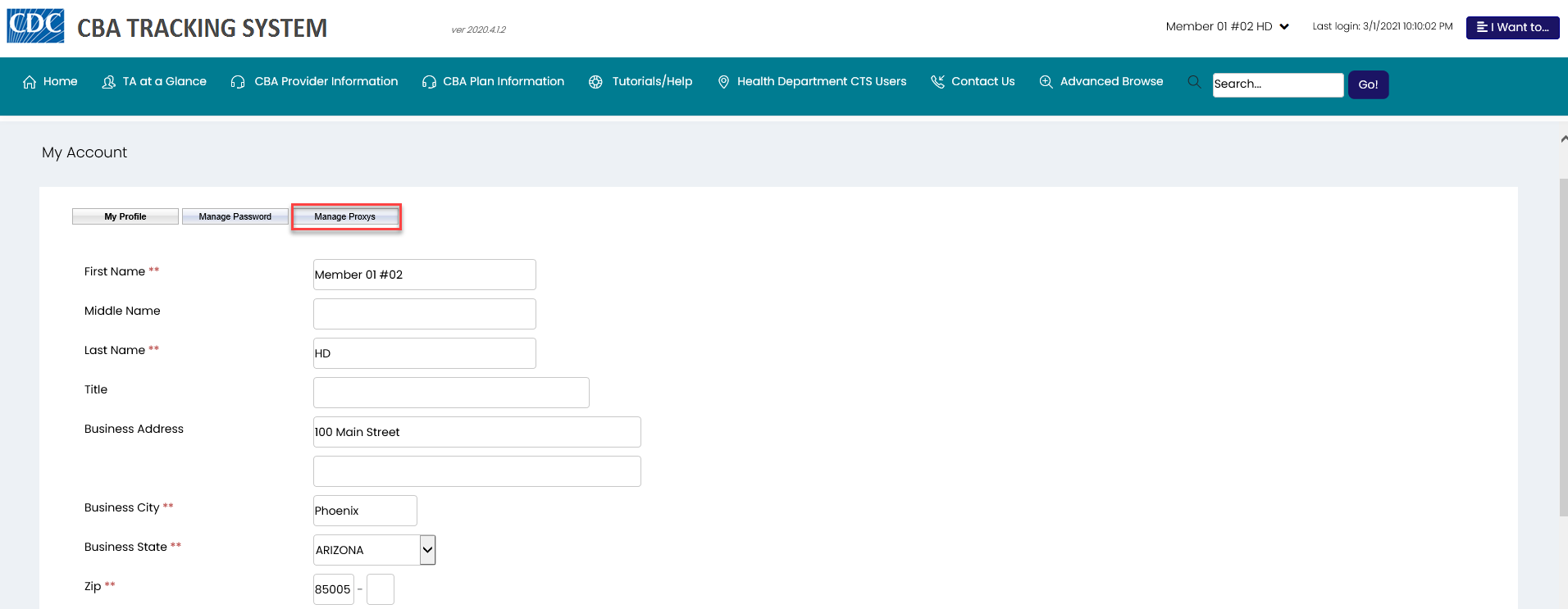Click the Home house icon
Screen dimensions: 1568x609
click(x=30, y=82)
